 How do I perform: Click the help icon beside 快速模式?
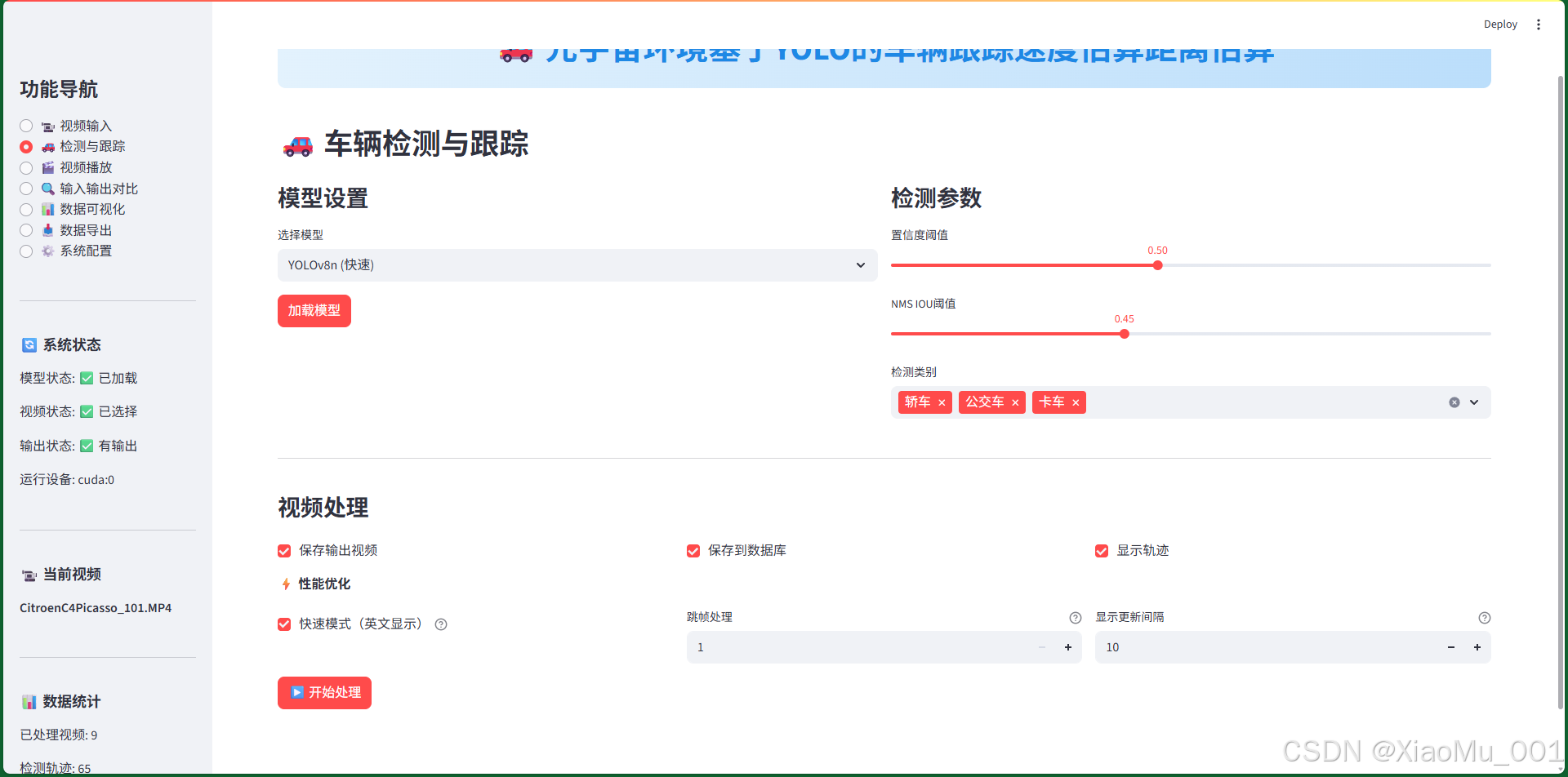(441, 624)
